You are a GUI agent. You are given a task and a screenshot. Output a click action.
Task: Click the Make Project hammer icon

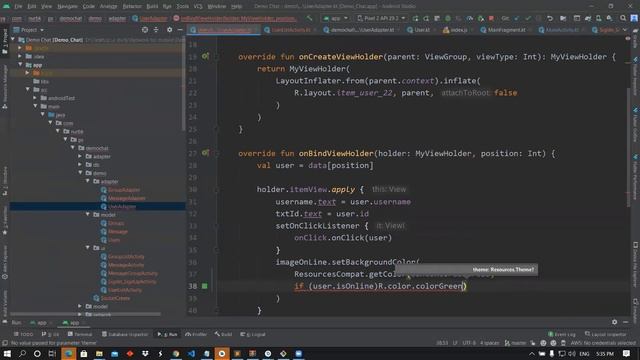(309, 18)
